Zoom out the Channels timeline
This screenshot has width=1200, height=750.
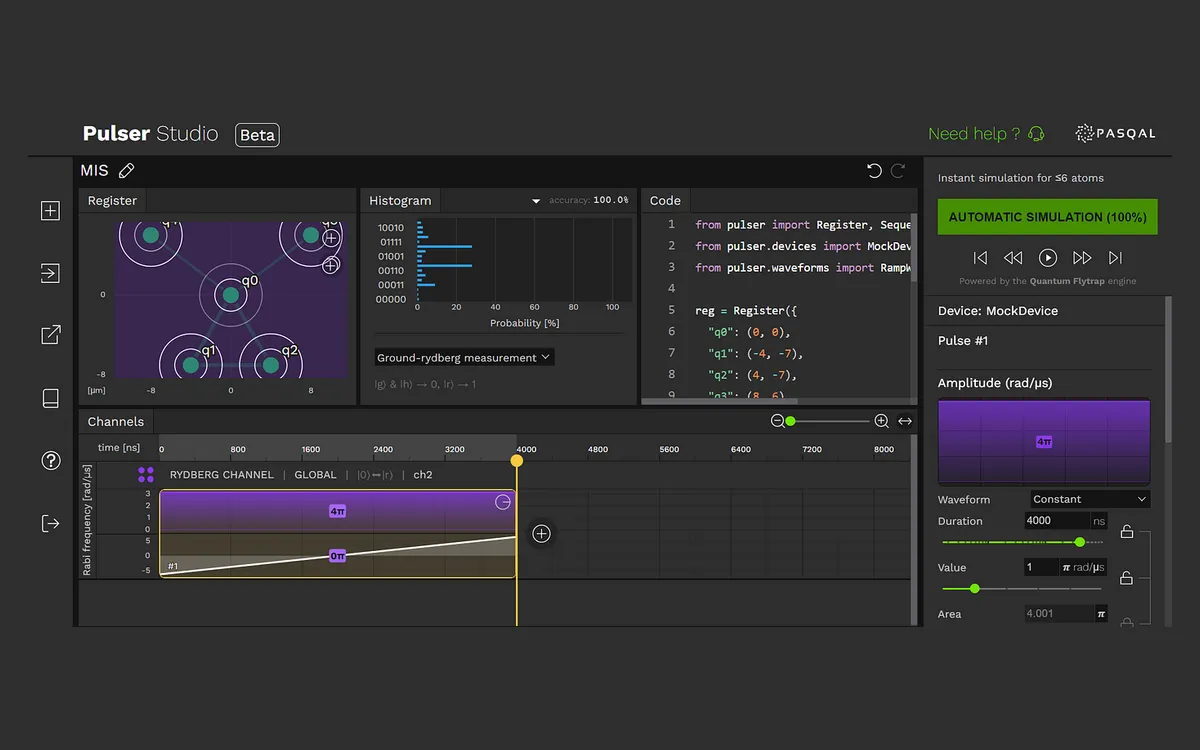pyautogui.click(x=777, y=421)
